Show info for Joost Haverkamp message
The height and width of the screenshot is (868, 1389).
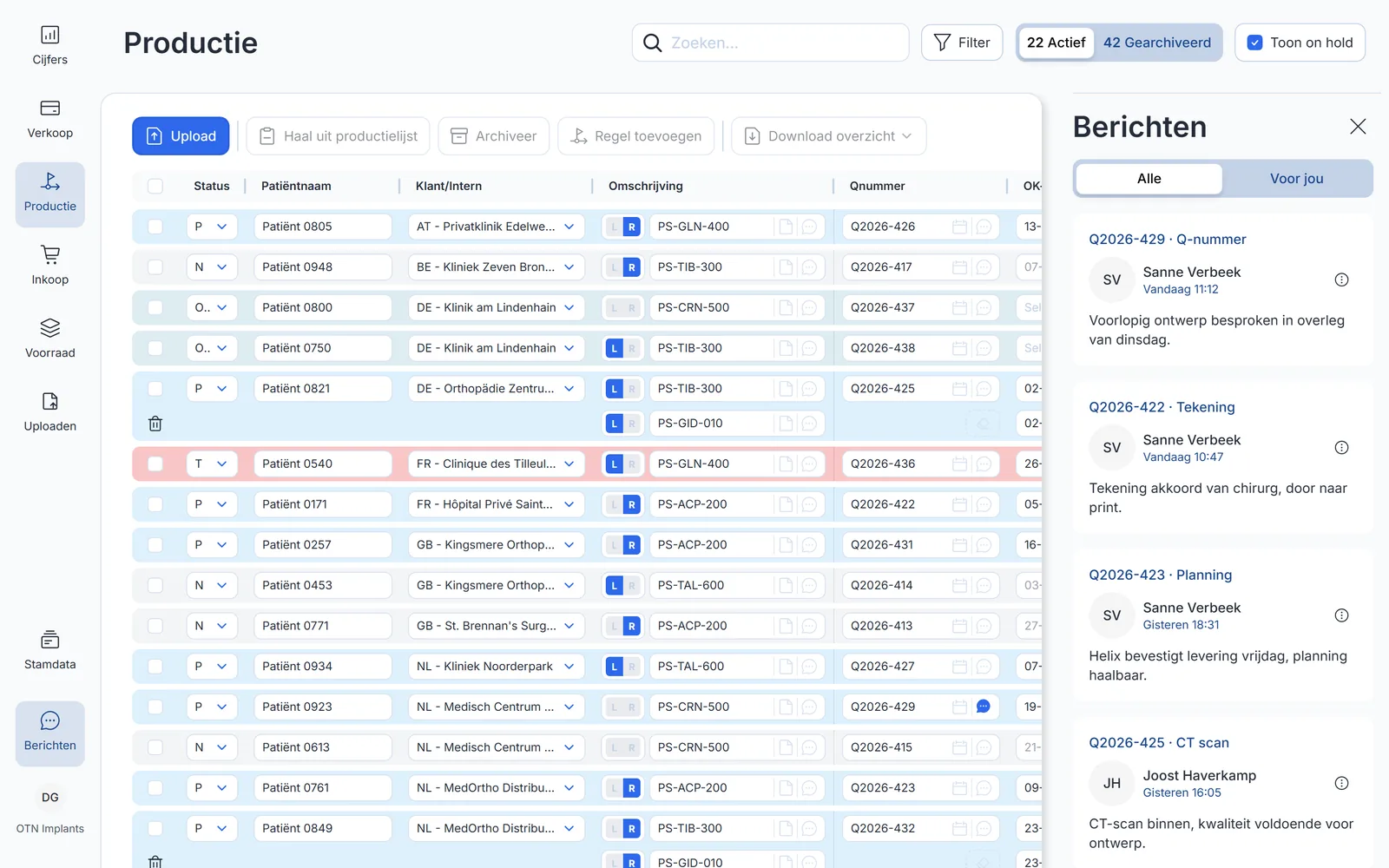pos(1341,783)
